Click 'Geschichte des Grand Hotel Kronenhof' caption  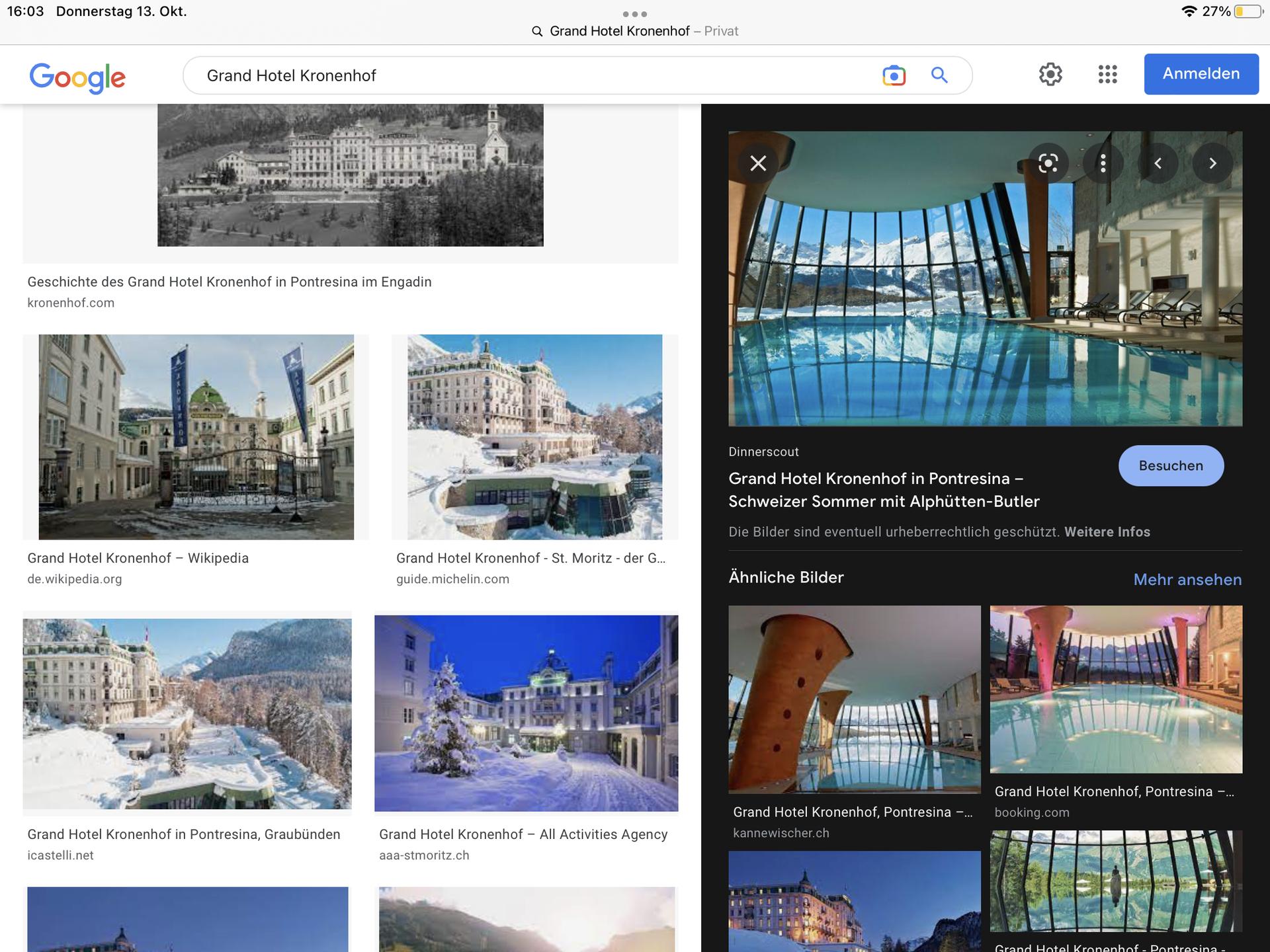[230, 282]
